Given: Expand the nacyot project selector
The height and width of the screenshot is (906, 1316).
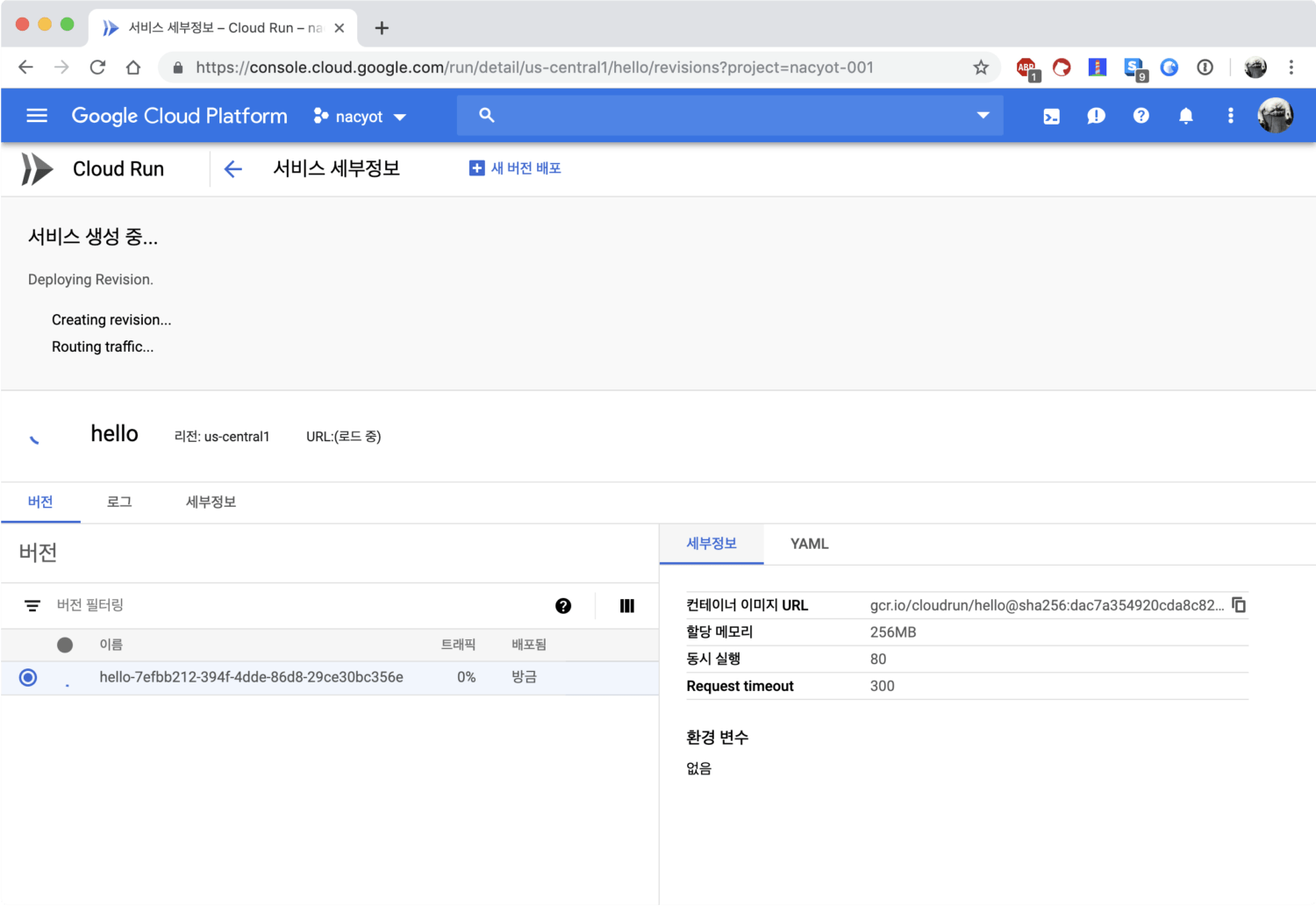Looking at the screenshot, I should pos(361,117).
